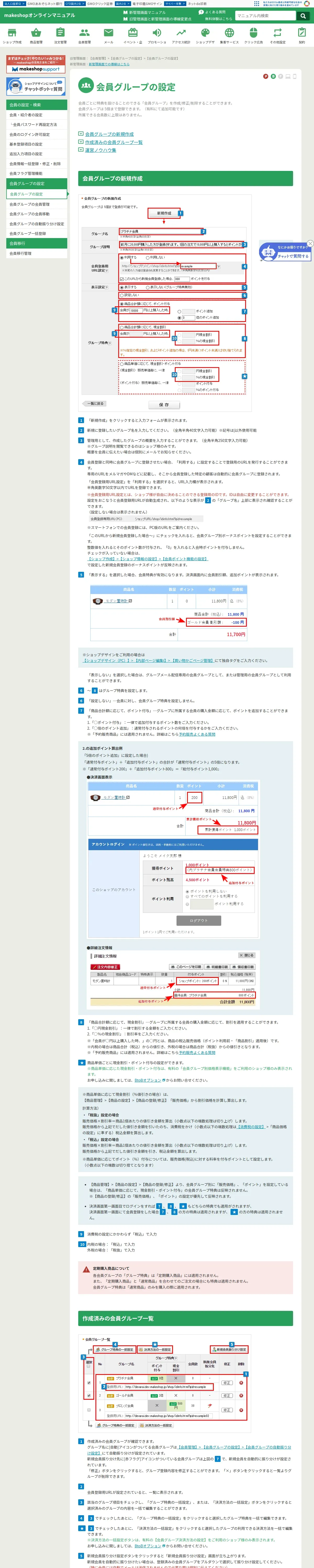The image size is (314, 1568).
Task: Open sidebar item 会員のログイン許可設定
Action: coord(37,135)
